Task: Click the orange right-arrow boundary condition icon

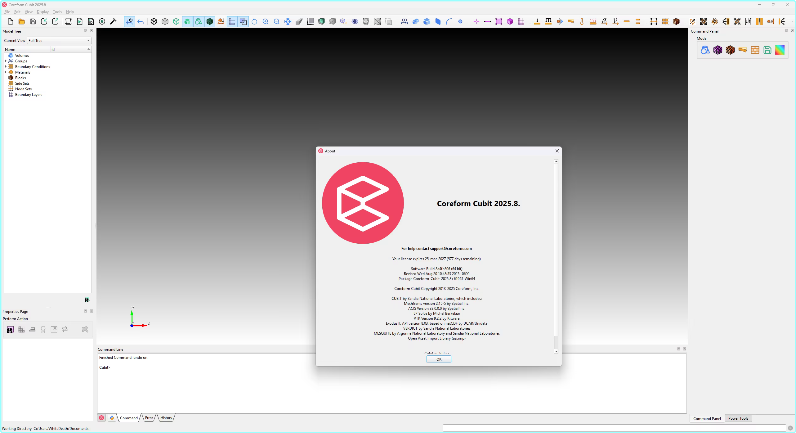Action: pyautogui.click(x=559, y=21)
